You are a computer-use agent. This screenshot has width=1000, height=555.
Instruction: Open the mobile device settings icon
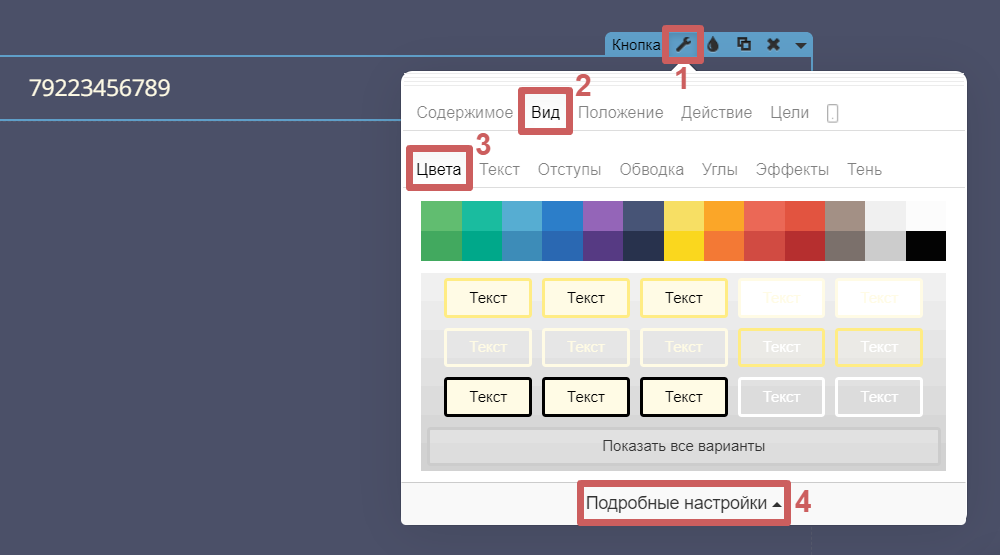coord(832,113)
